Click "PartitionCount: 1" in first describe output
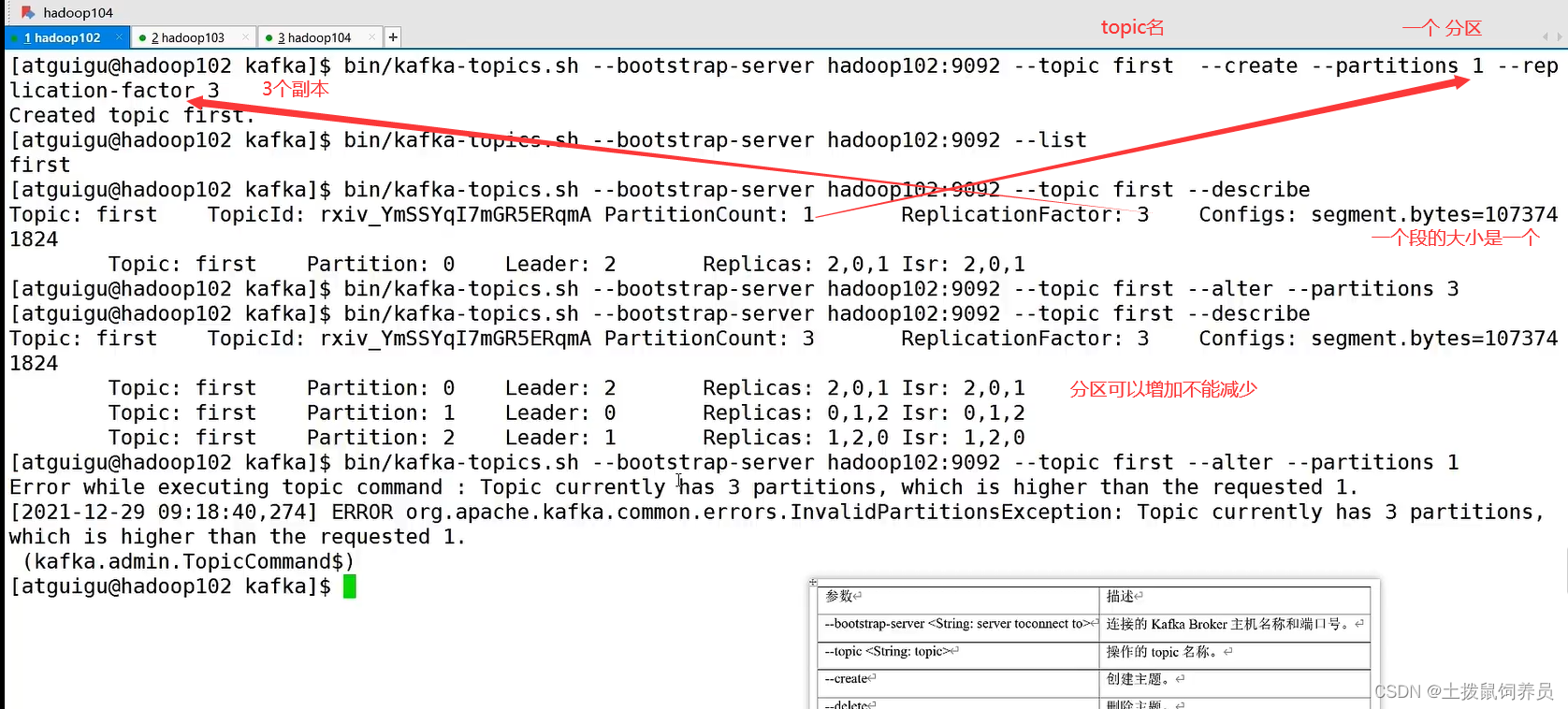This screenshot has width=1568, height=709. [709, 214]
